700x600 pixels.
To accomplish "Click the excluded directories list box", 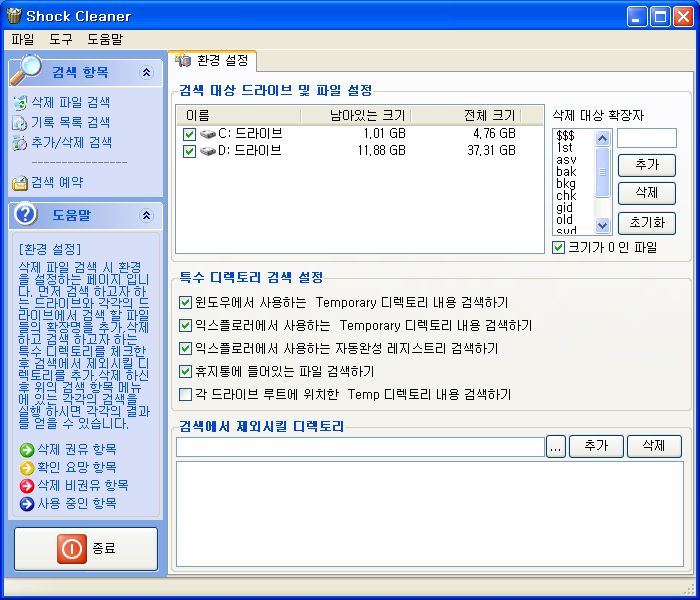I will (430, 514).
